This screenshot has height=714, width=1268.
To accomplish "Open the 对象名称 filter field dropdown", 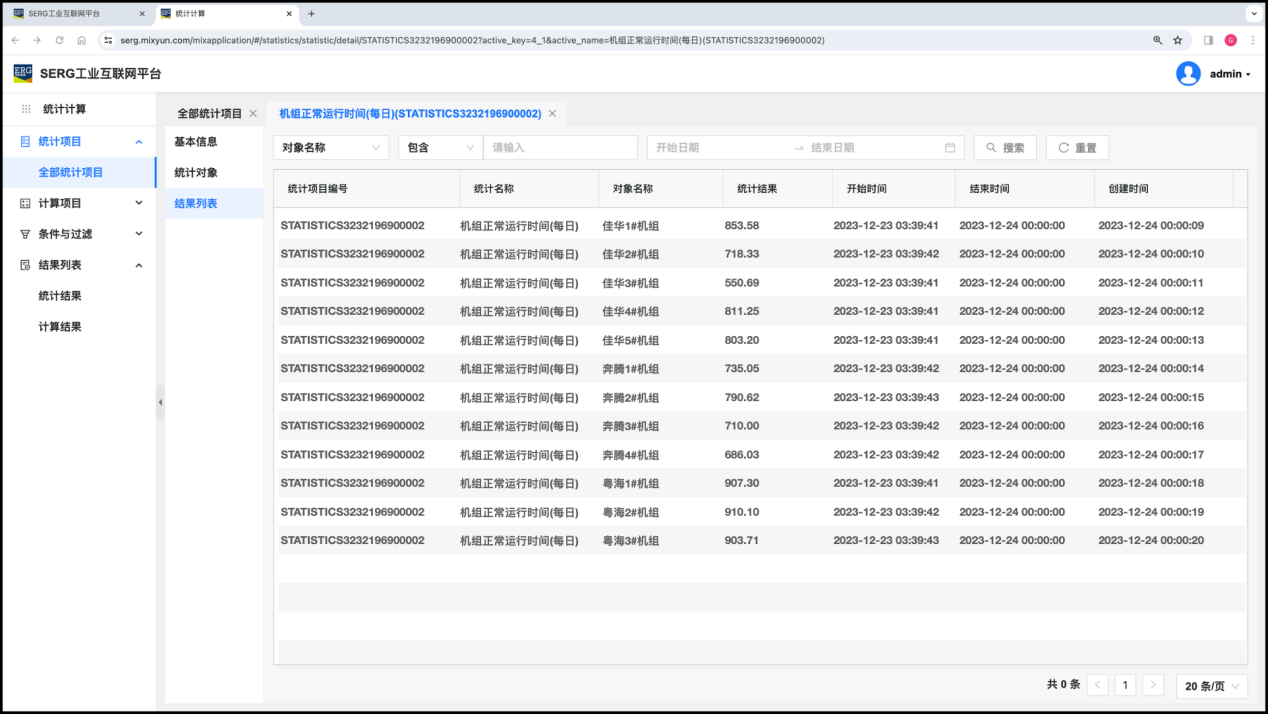I will pos(330,148).
